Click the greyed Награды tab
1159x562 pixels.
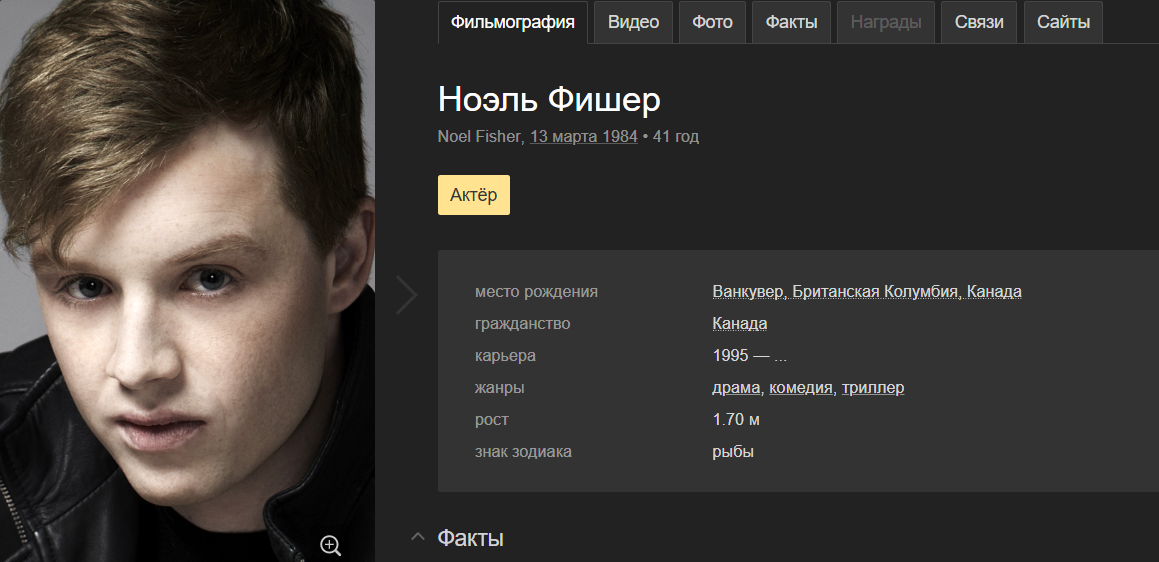(x=886, y=22)
